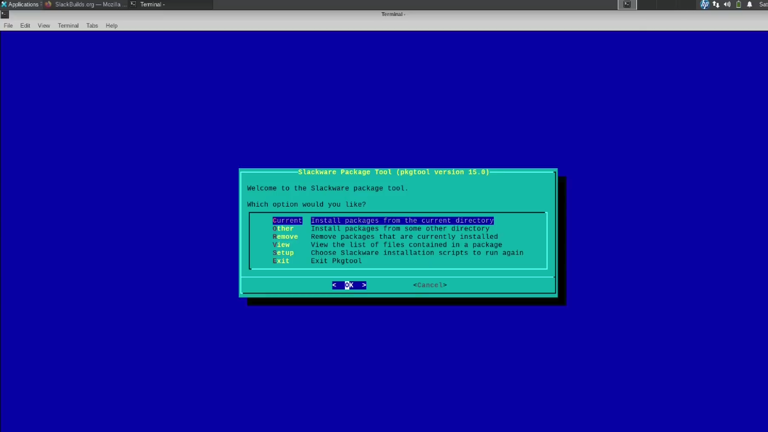Select View package file list option
This screenshot has height=432, width=768.
click(x=387, y=244)
